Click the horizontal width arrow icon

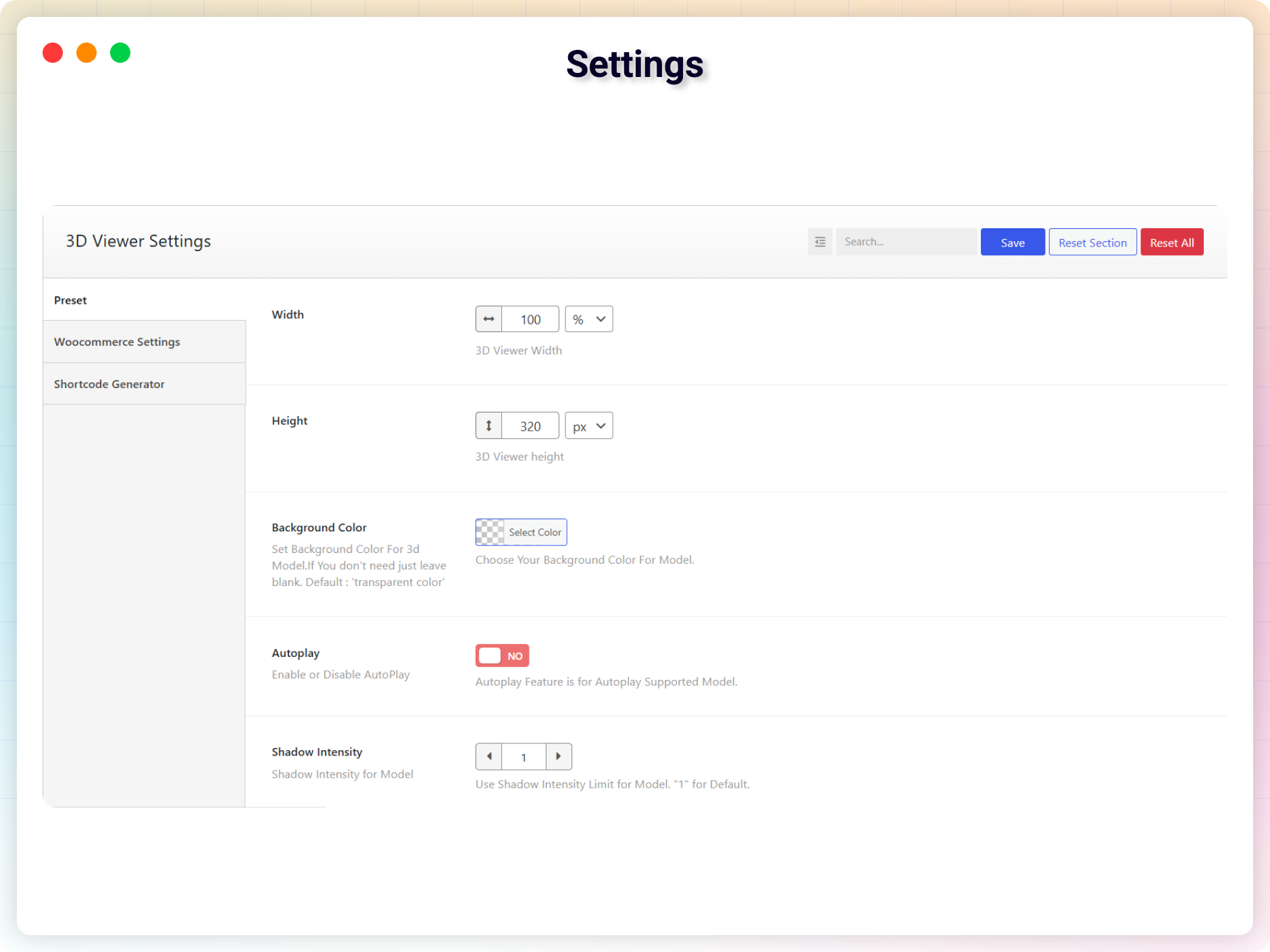click(x=488, y=319)
